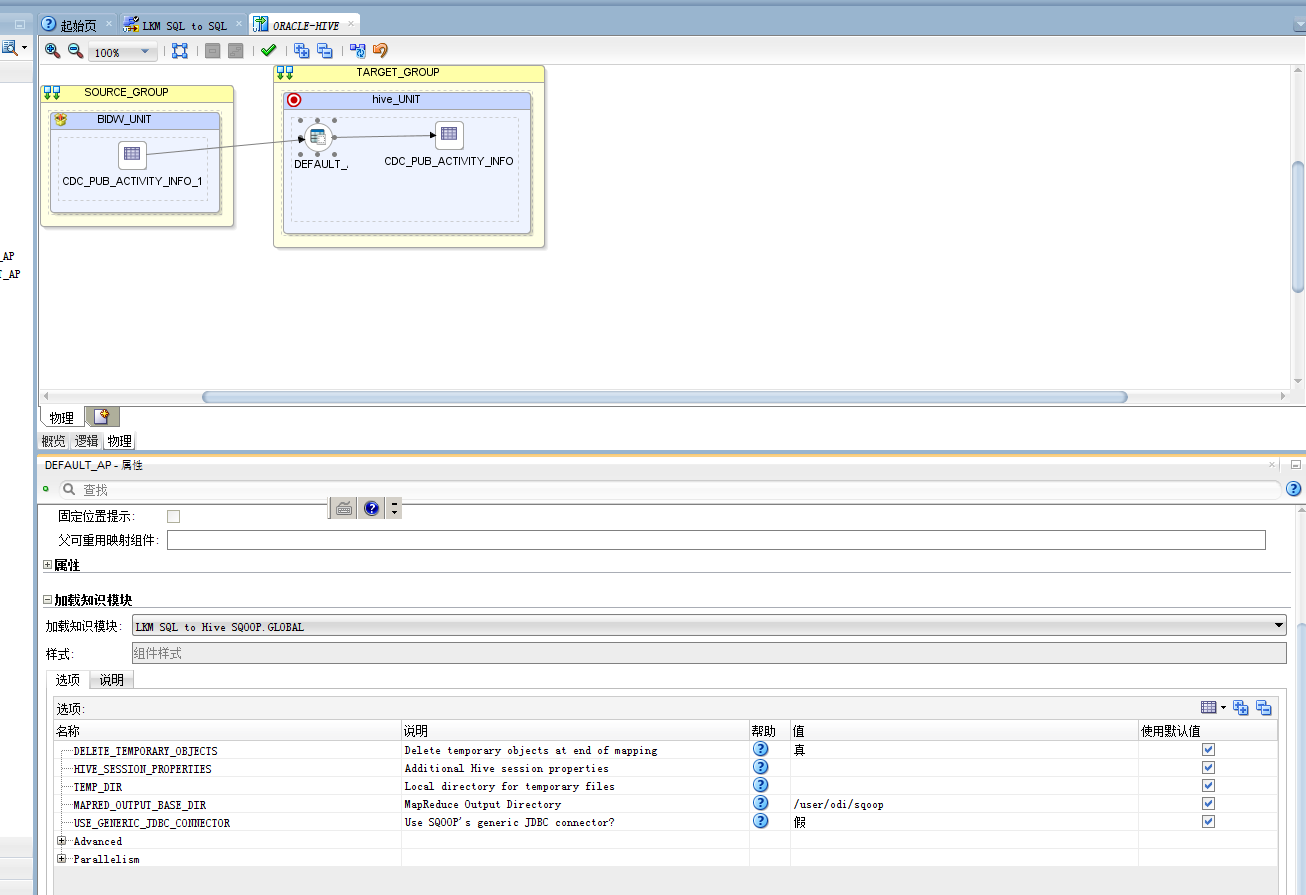The height and width of the screenshot is (895, 1306).
Task: Close the ORACLE-HIVE tab
Action: [x=351, y=24]
